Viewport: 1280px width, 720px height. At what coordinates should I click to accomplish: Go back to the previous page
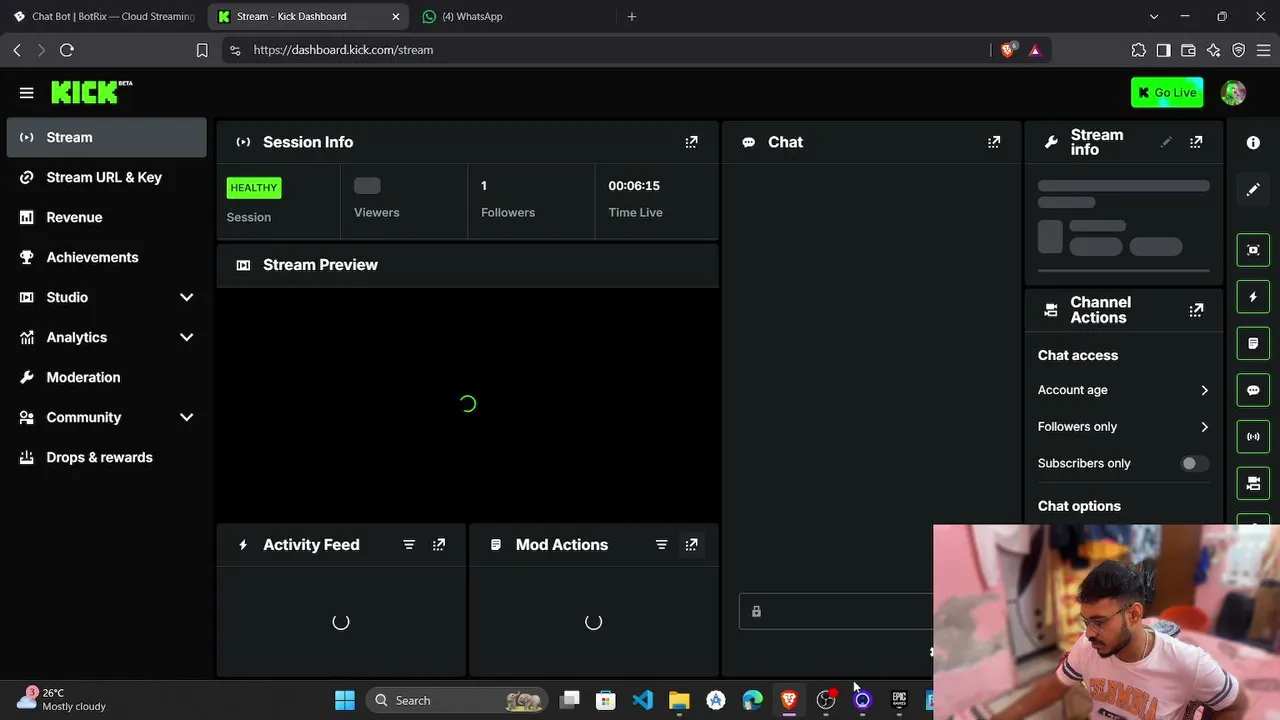tap(17, 50)
